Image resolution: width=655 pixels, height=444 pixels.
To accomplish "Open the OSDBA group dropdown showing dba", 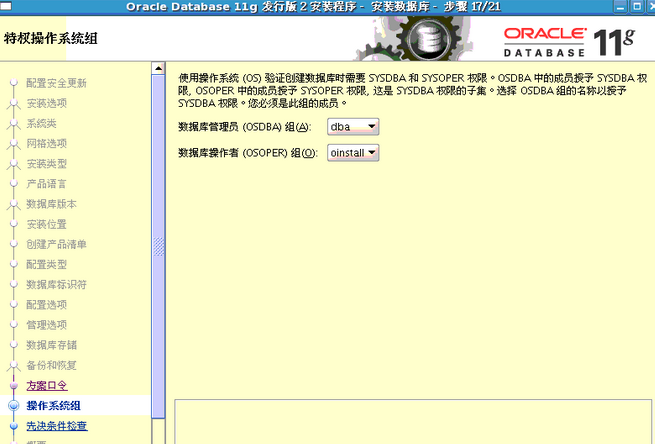I will point(353,127).
